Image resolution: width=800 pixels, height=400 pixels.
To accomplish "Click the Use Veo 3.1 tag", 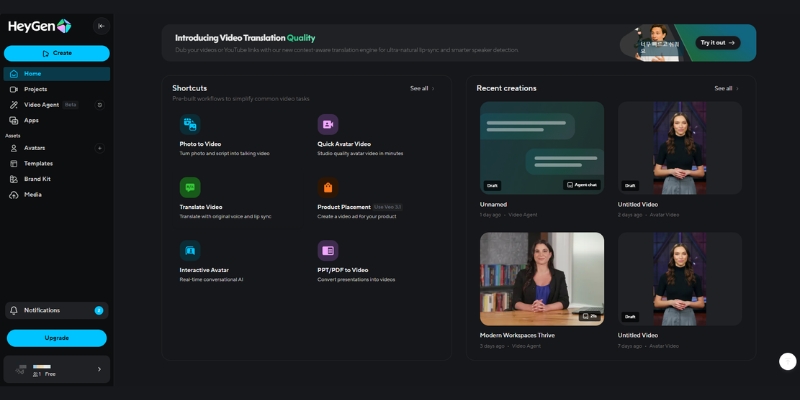I will pos(388,207).
